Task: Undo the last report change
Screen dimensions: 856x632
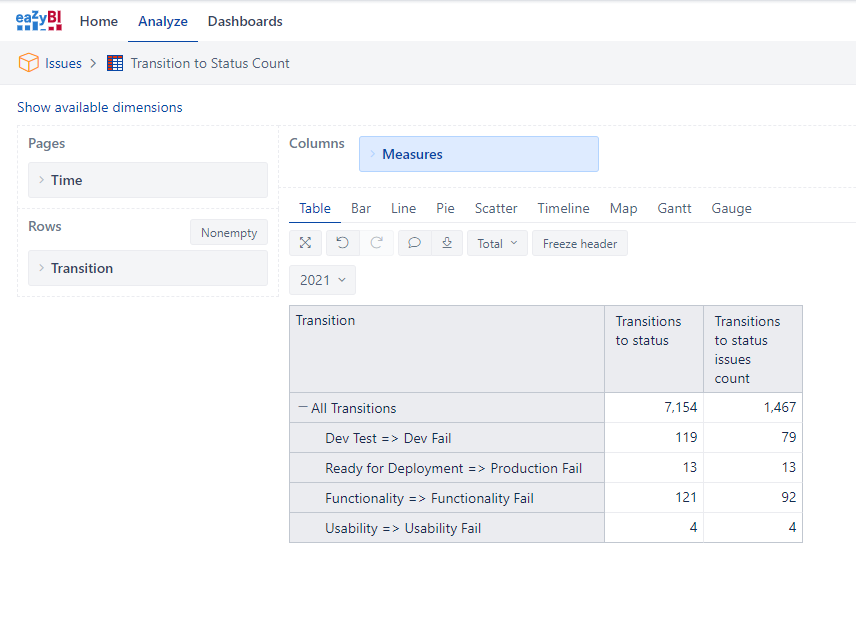Action: [x=342, y=243]
